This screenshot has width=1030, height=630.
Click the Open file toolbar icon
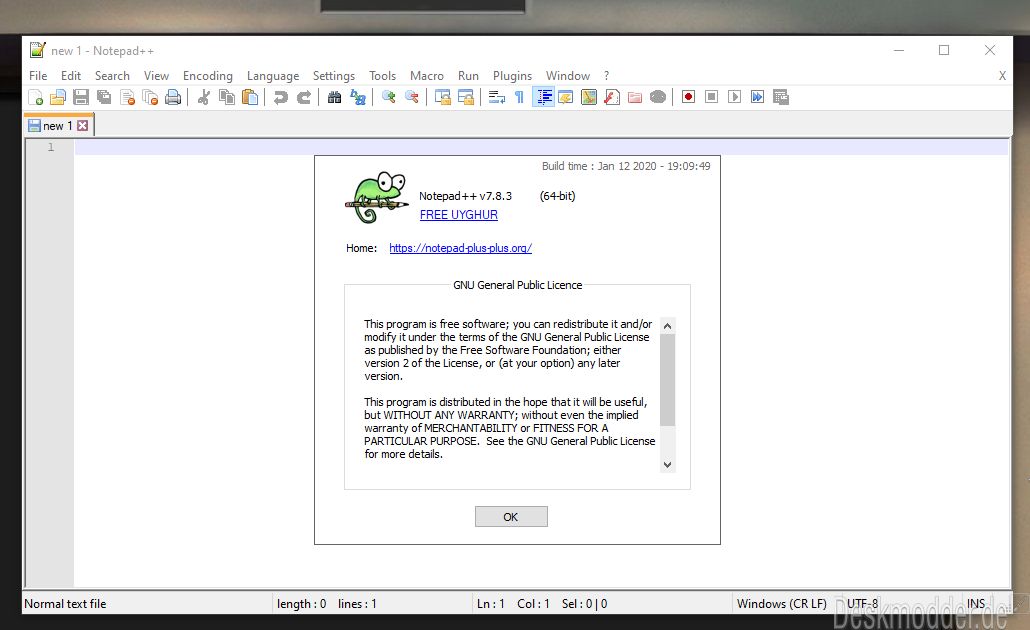pyautogui.click(x=58, y=97)
